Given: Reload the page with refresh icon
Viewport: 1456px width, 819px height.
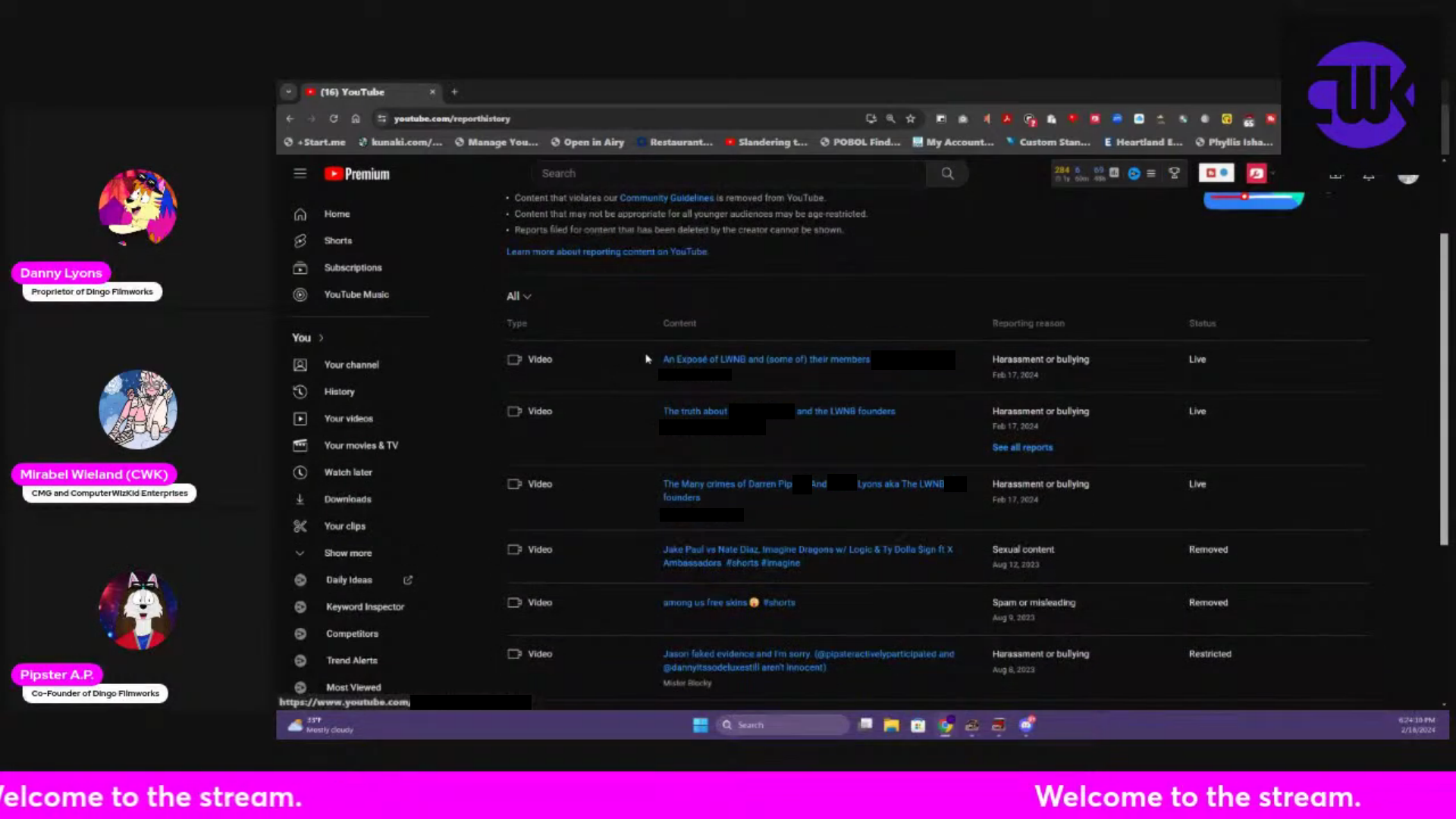Looking at the screenshot, I should (333, 119).
